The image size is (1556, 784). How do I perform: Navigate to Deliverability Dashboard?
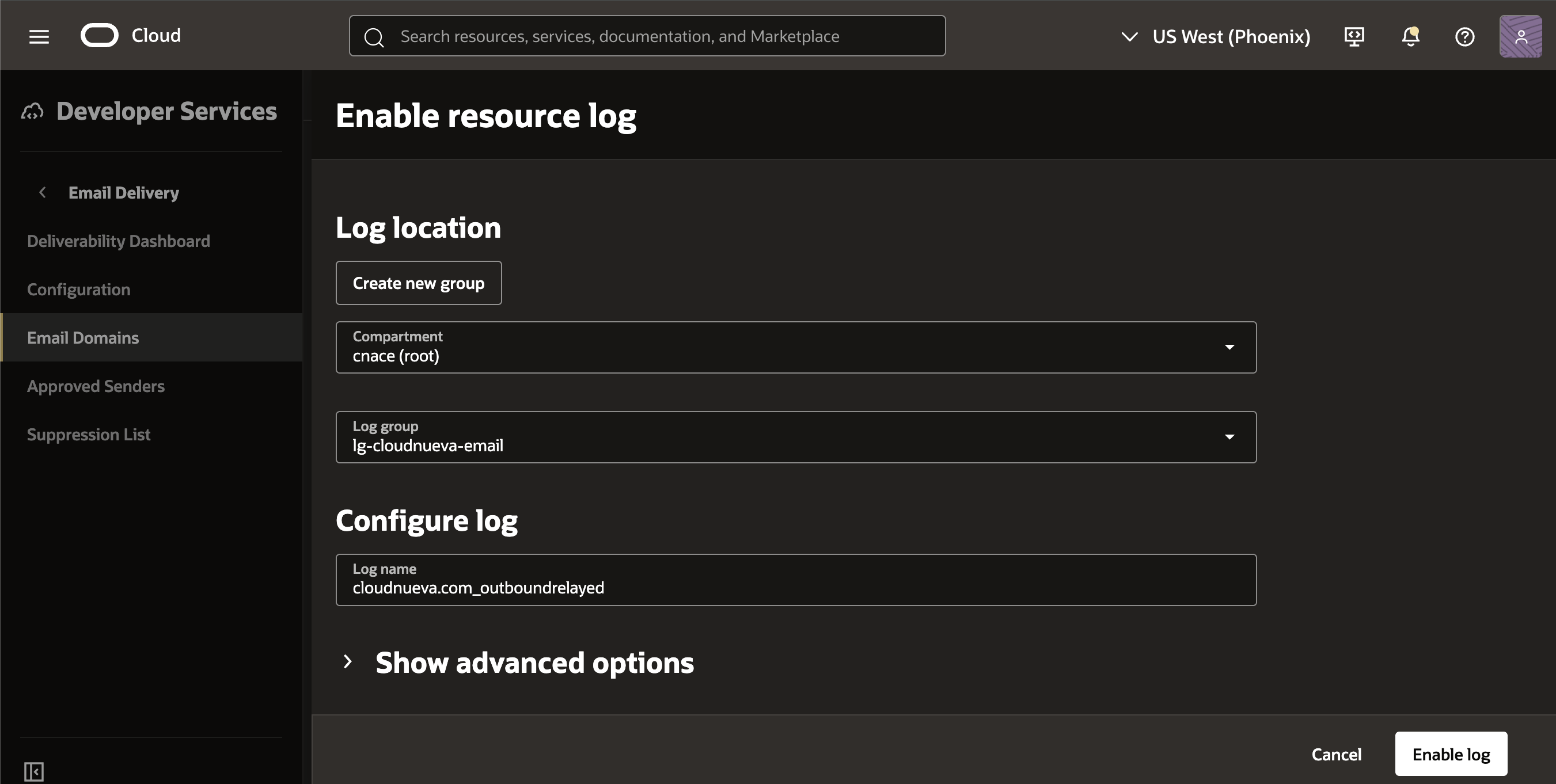click(x=119, y=241)
